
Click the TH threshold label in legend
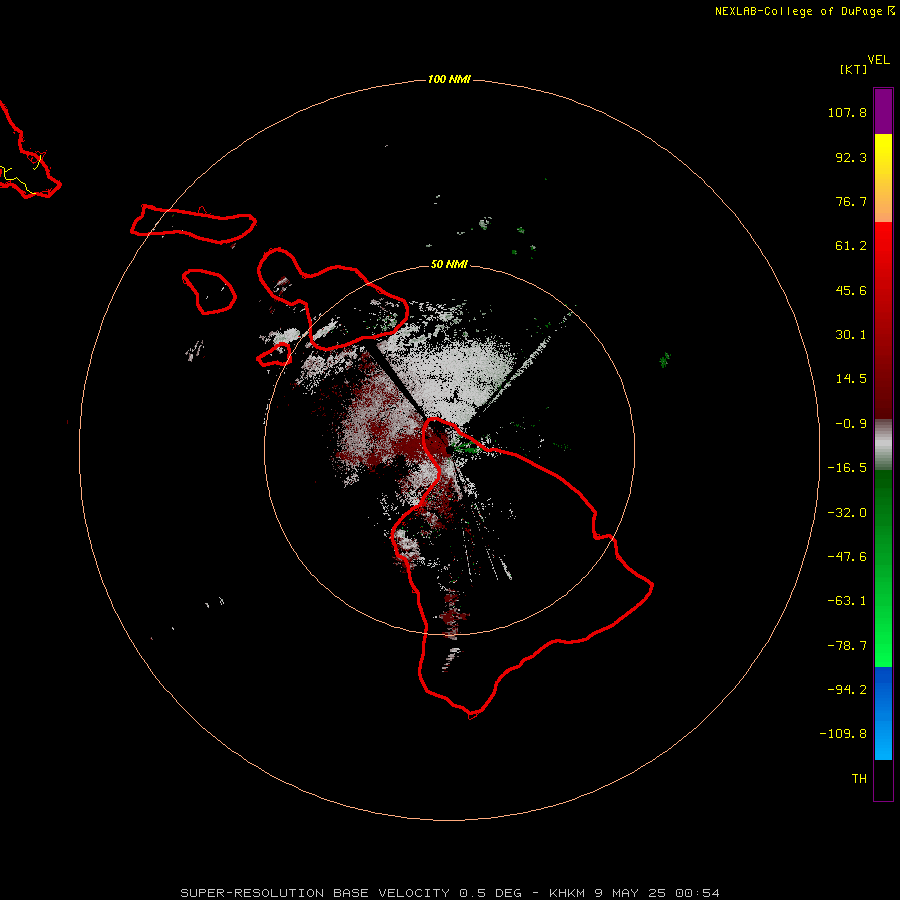[x=859, y=778]
